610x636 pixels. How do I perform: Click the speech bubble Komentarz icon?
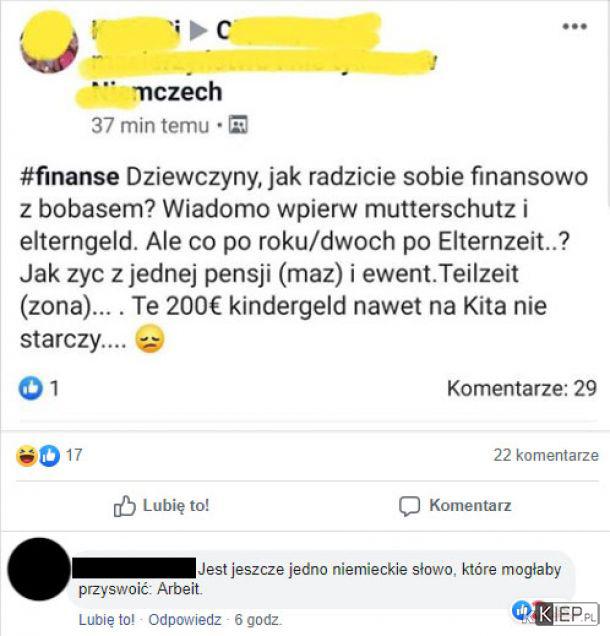(x=410, y=506)
